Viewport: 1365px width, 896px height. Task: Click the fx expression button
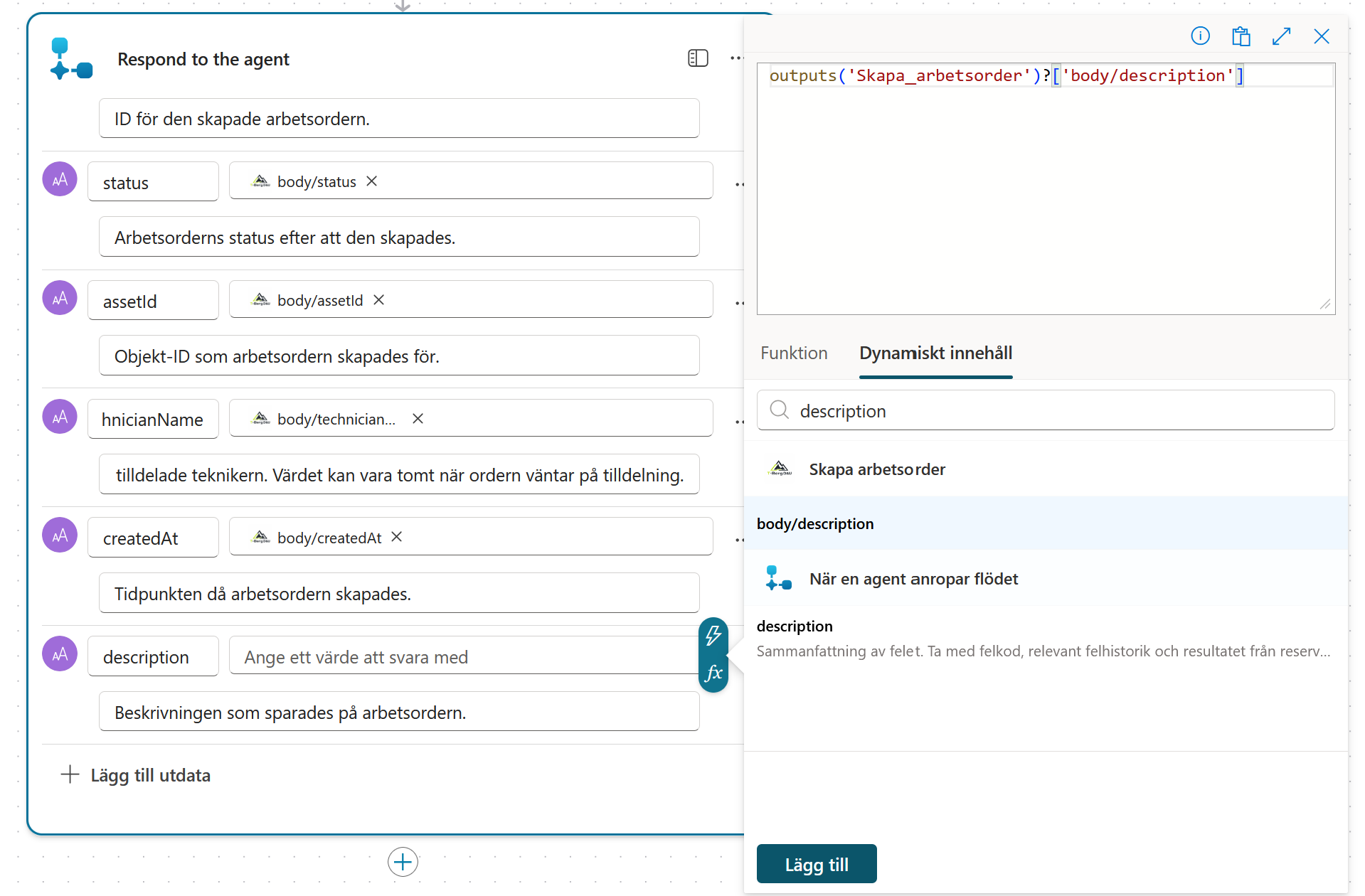pos(713,673)
